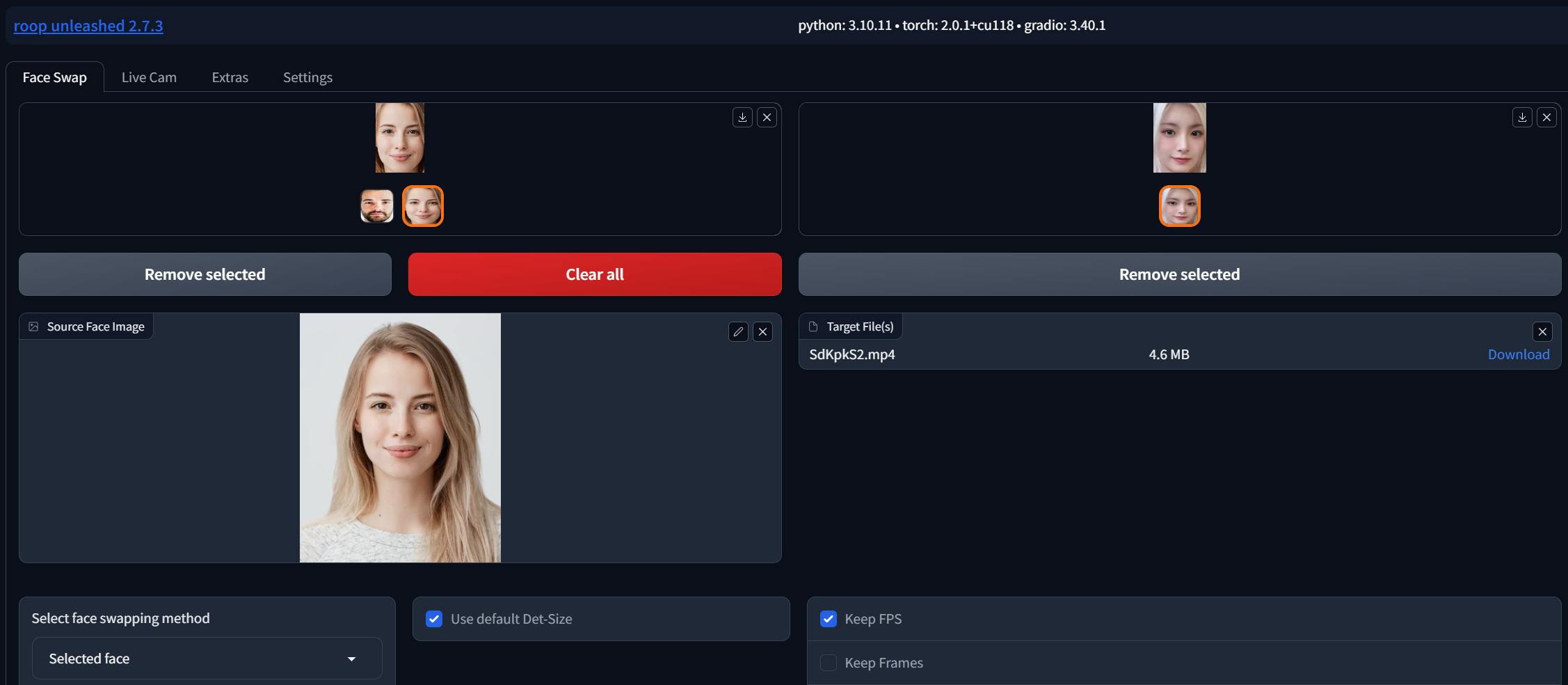Switch to the Live Cam tab
Image resolution: width=1568 pixels, height=685 pixels.
tap(148, 77)
